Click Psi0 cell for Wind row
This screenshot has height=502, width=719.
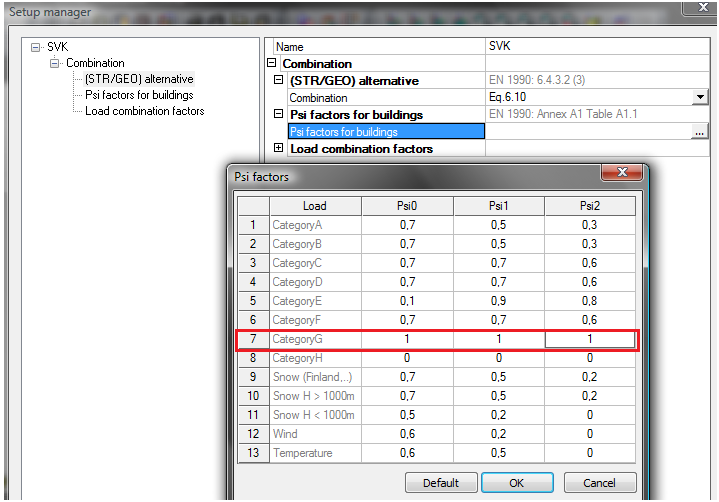[x=406, y=435]
